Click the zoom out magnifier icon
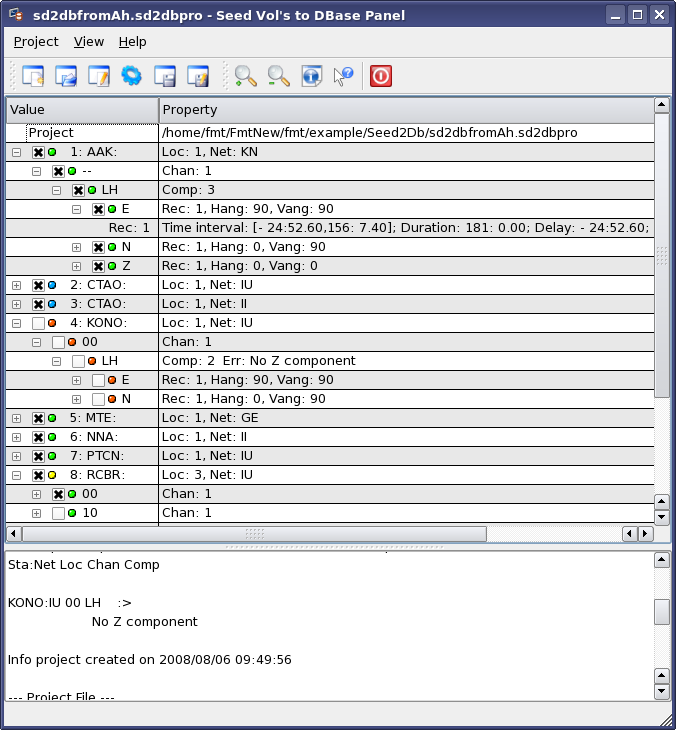Viewport: 676px width, 730px height. (278, 76)
